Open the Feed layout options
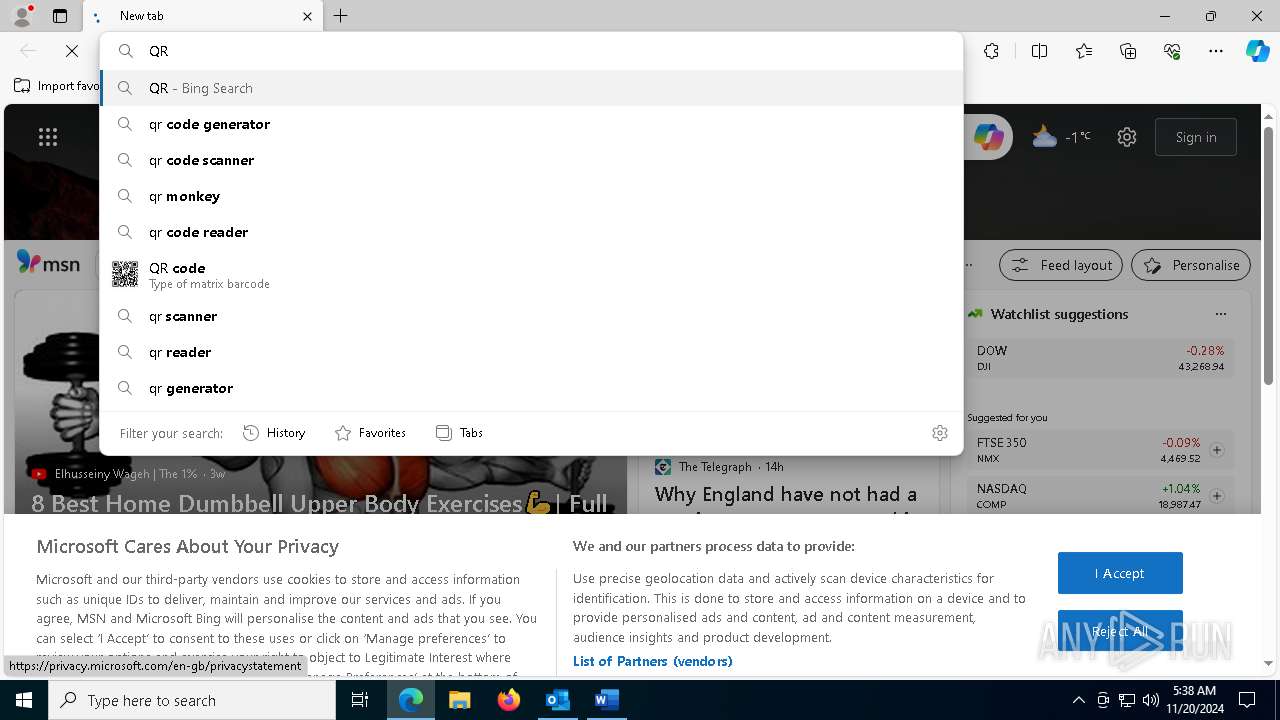 pyautogui.click(x=1061, y=265)
